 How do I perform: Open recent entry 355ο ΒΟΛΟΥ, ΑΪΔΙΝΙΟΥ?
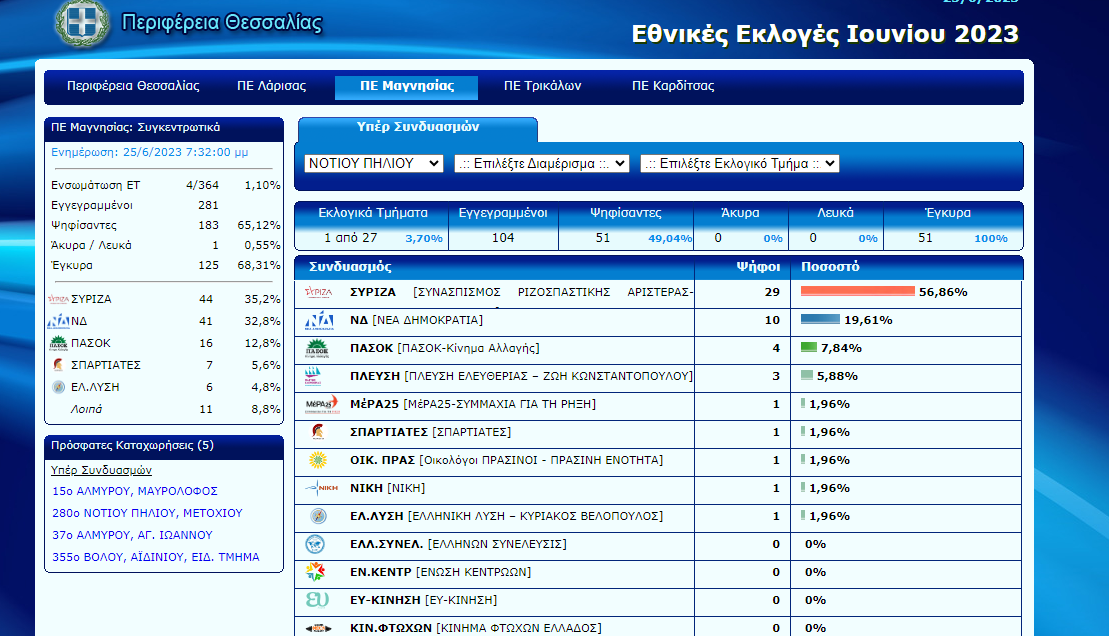(x=155, y=557)
